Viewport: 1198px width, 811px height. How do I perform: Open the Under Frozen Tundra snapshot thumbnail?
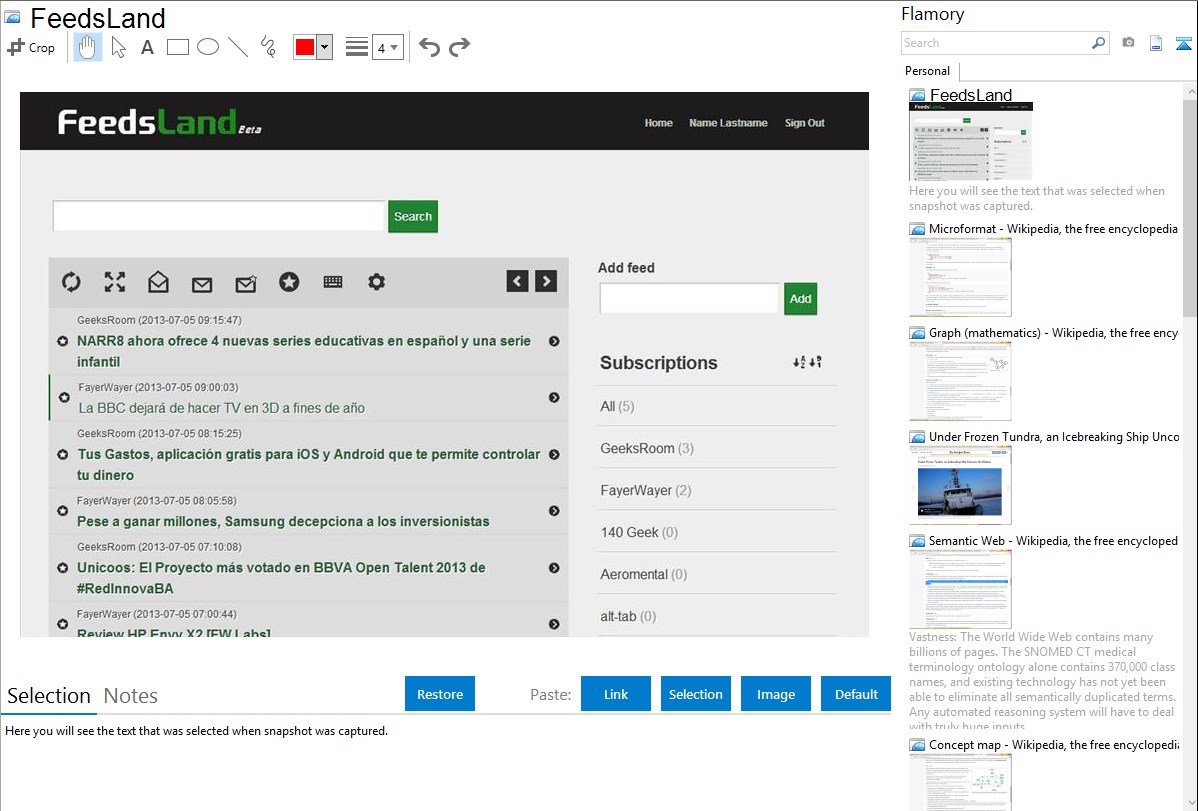pyautogui.click(x=960, y=485)
